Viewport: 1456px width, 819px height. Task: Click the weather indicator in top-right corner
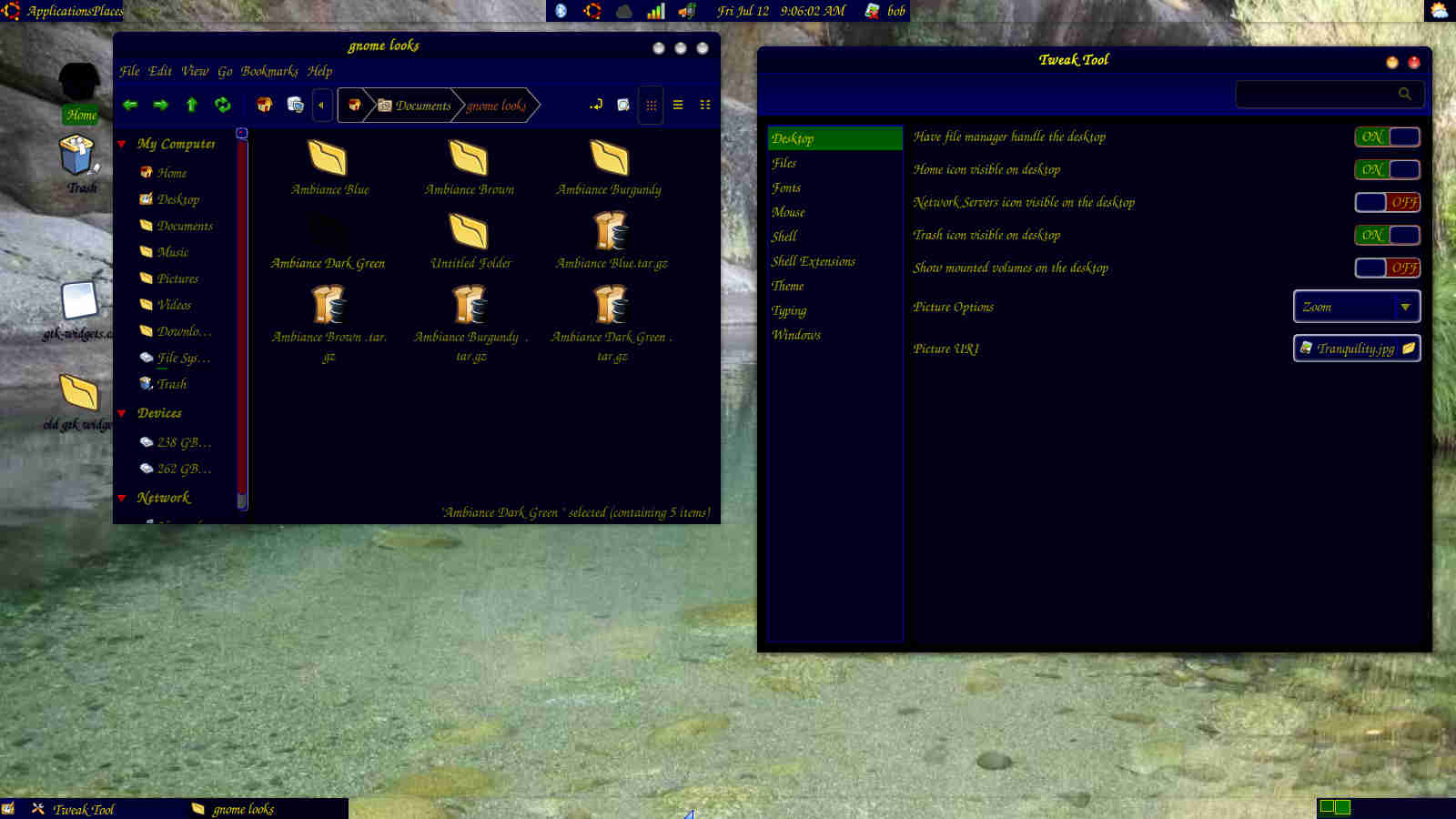coord(1439,11)
